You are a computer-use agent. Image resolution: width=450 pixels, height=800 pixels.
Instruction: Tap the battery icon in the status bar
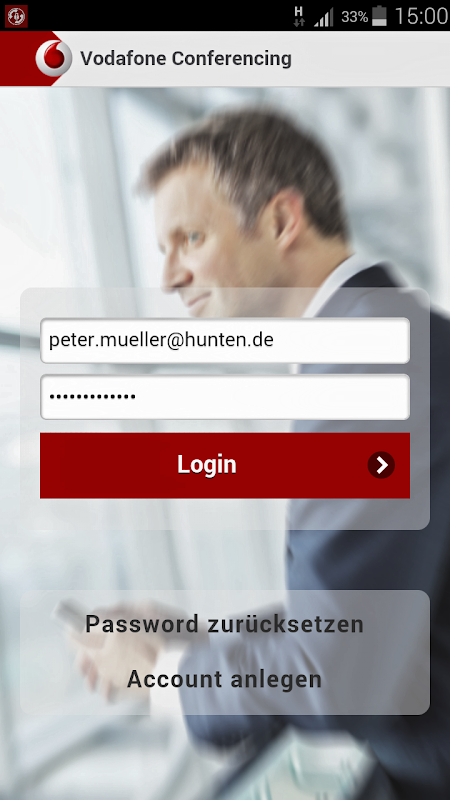[379, 16]
